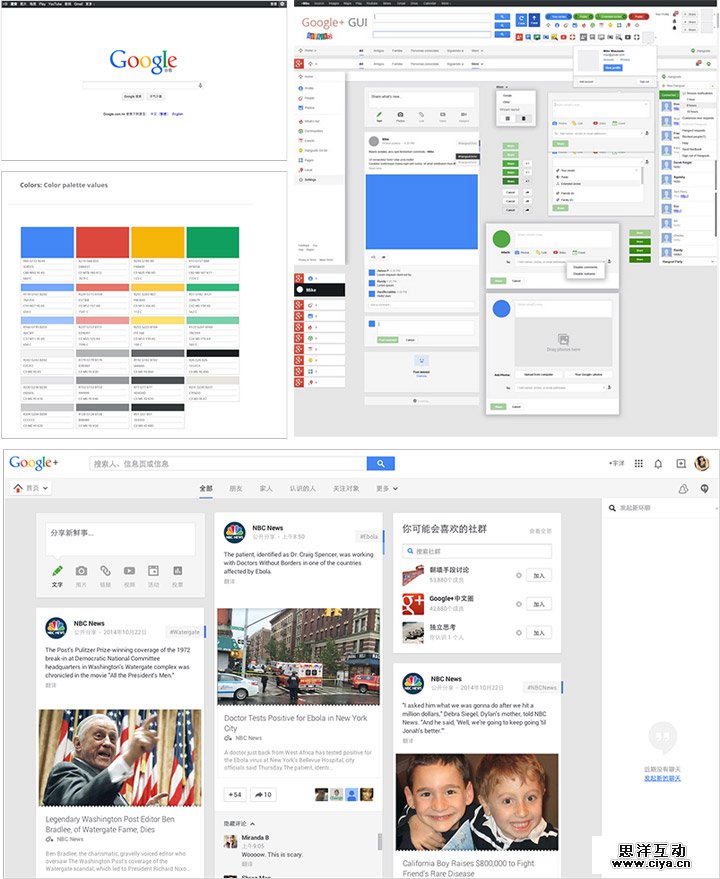Click the commenter avatar of Miranda B
Image resolution: width=720 pixels, height=879 pixels.
tap(230, 841)
